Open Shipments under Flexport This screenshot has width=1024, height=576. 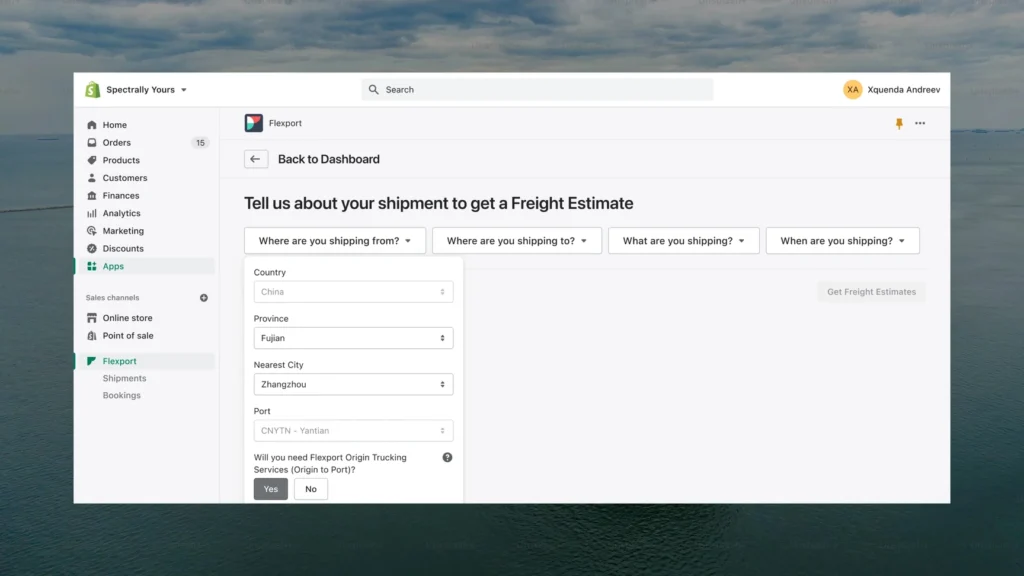pos(124,378)
